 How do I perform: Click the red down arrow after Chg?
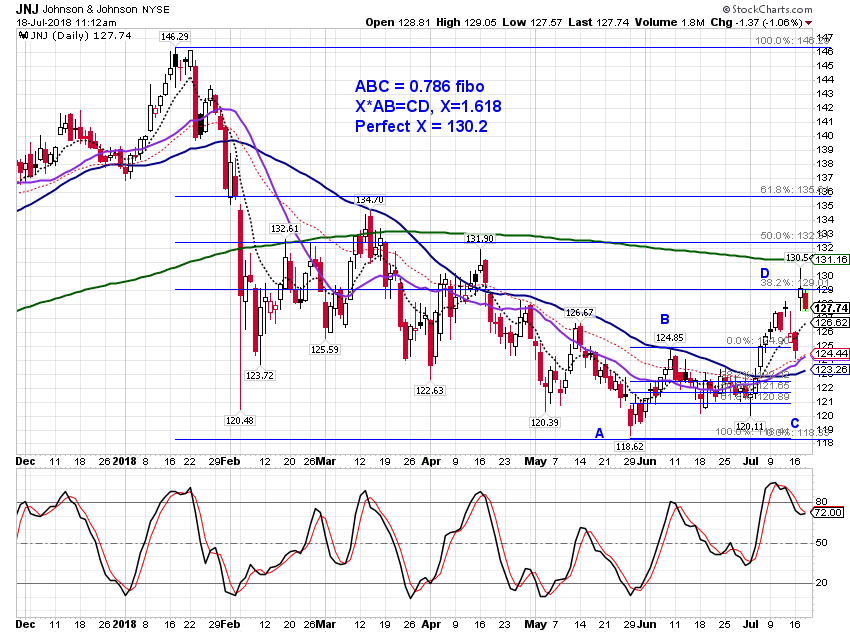coord(808,23)
